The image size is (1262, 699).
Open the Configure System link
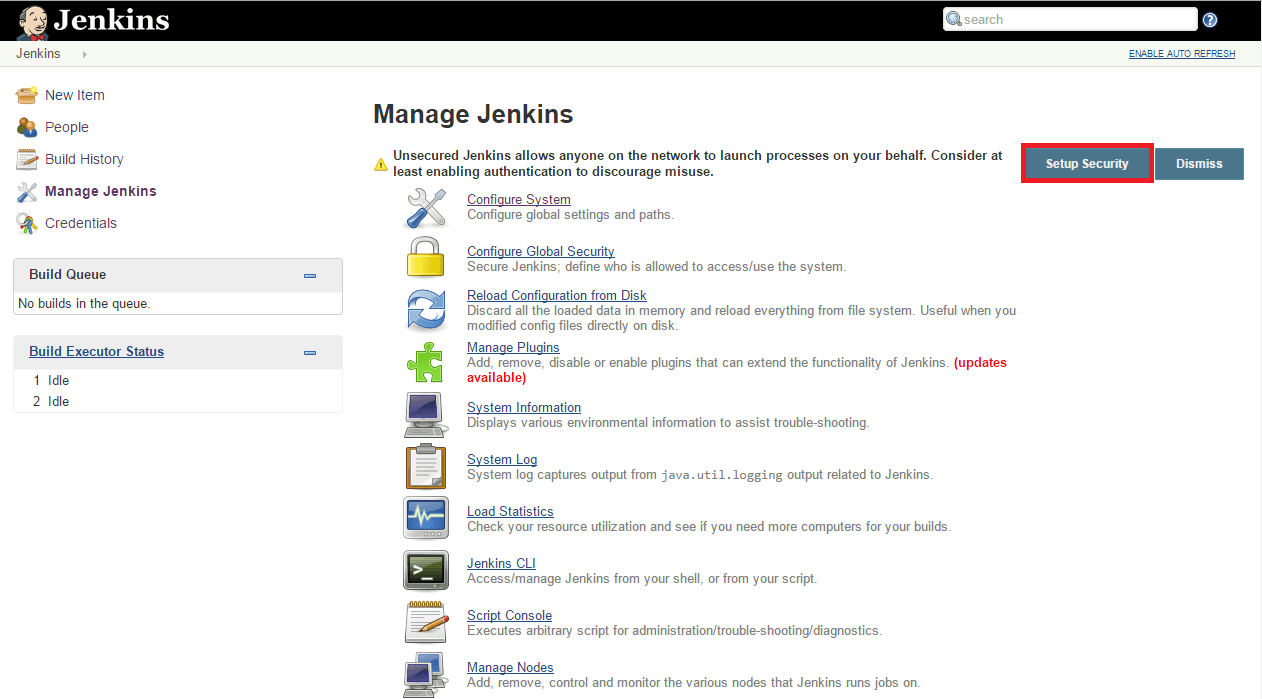pos(519,199)
